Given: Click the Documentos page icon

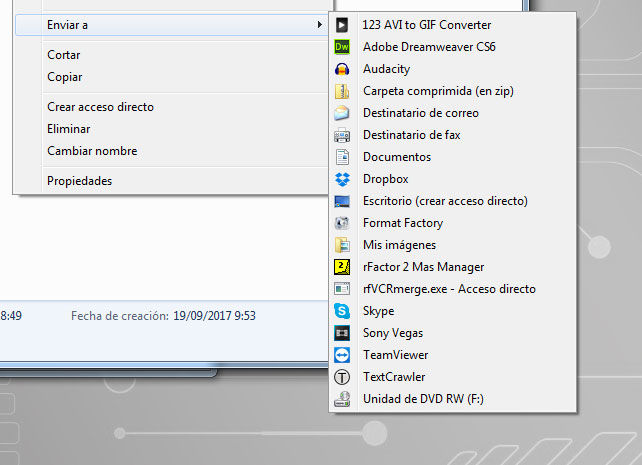Looking at the screenshot, I should click(342, 157).
